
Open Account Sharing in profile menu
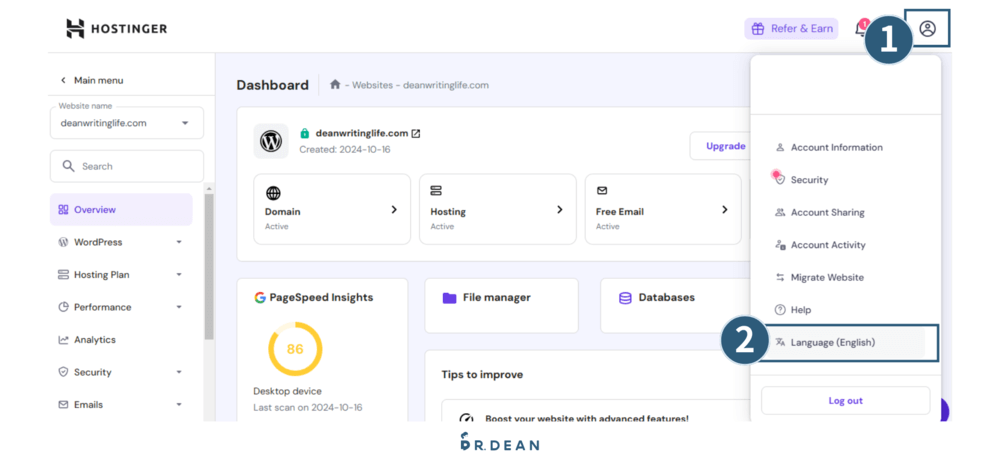pyautogui.click(x=827, y=213)
